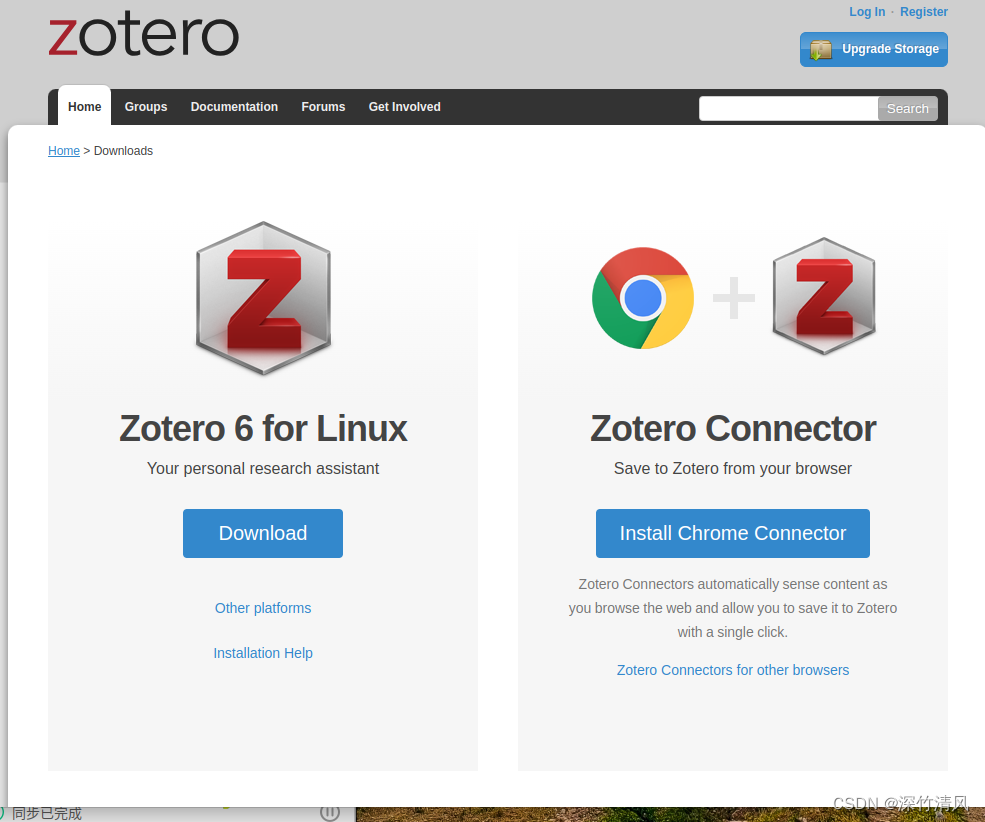
Task: Open the Documentation page
Action: click(x=234, y=106)
